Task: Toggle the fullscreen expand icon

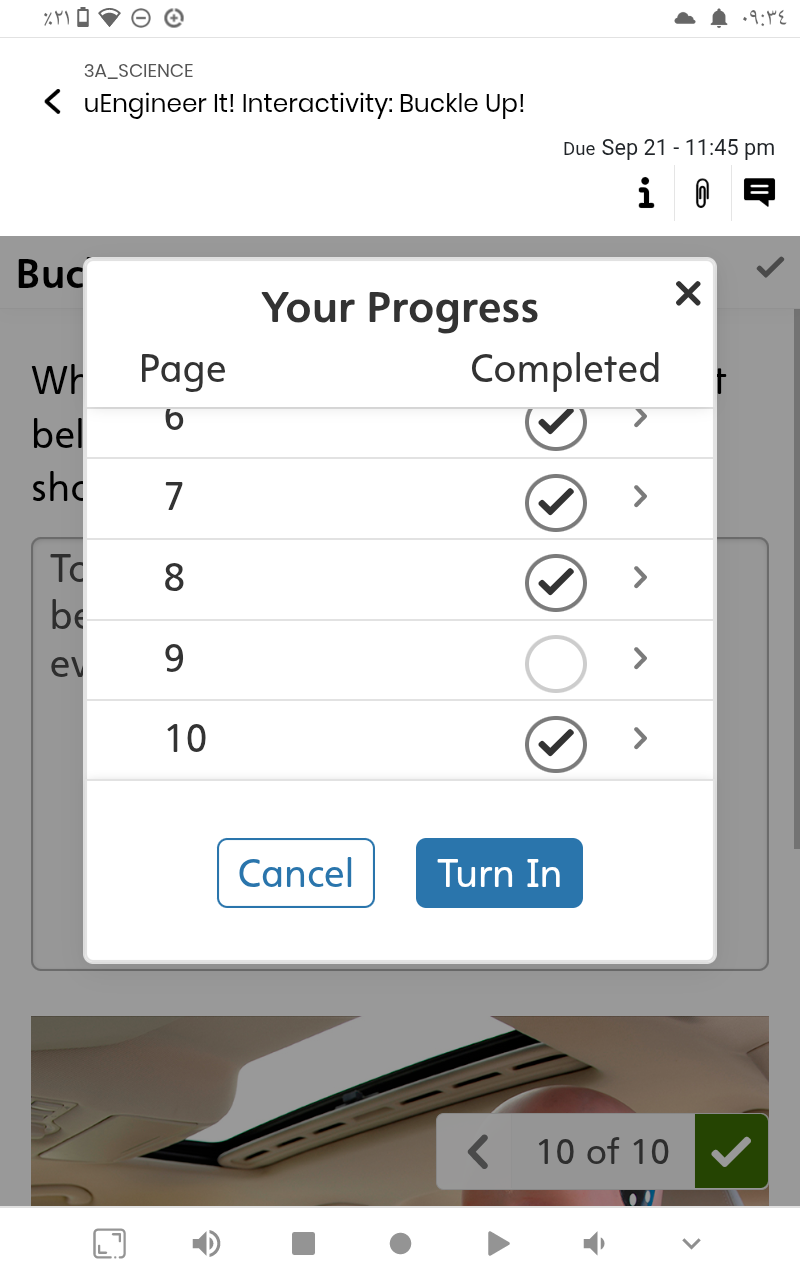Action: click(109, 1243)
